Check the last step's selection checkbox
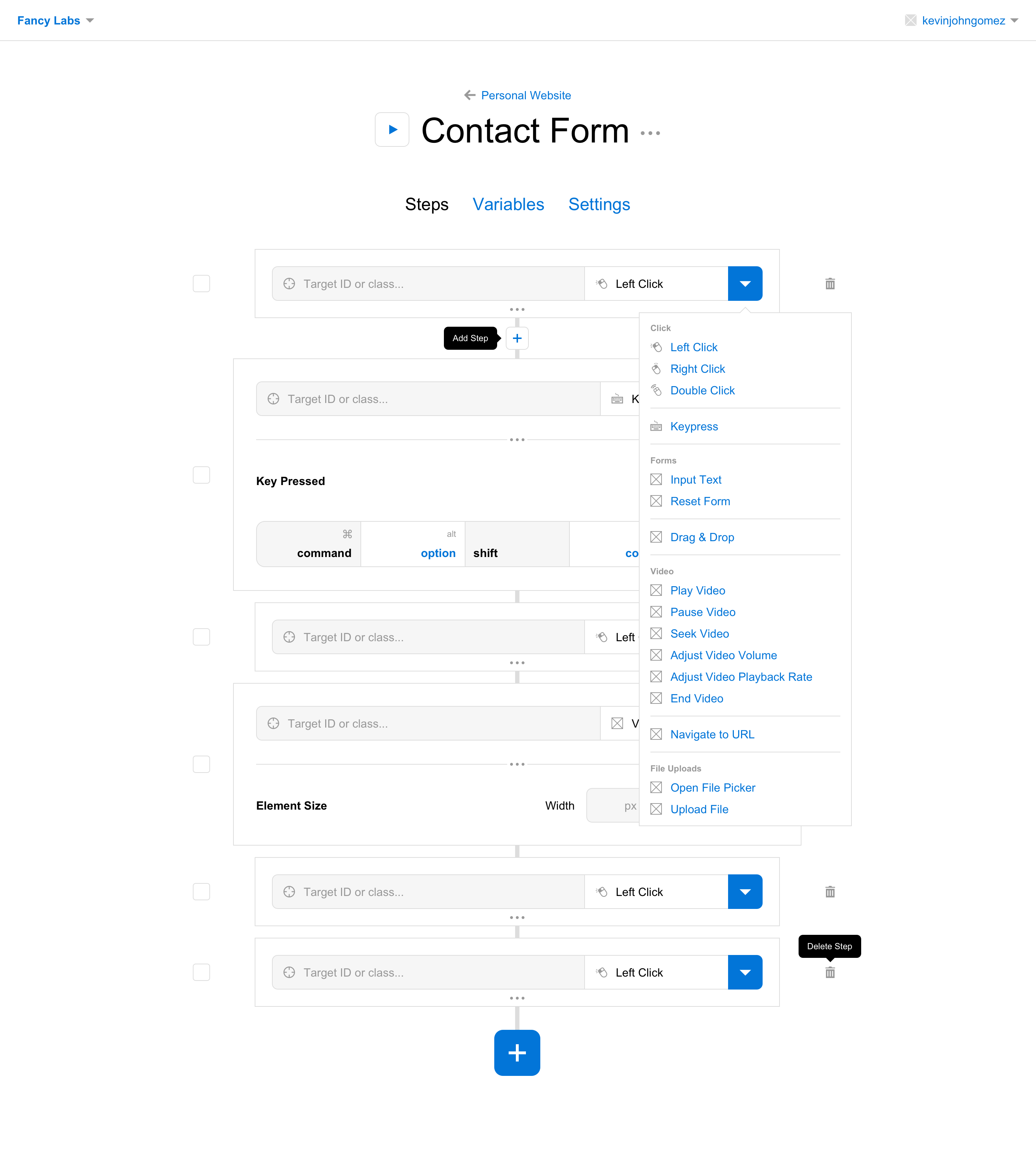This screenshot has height=1168, width=1036. [x=201, y=972]
